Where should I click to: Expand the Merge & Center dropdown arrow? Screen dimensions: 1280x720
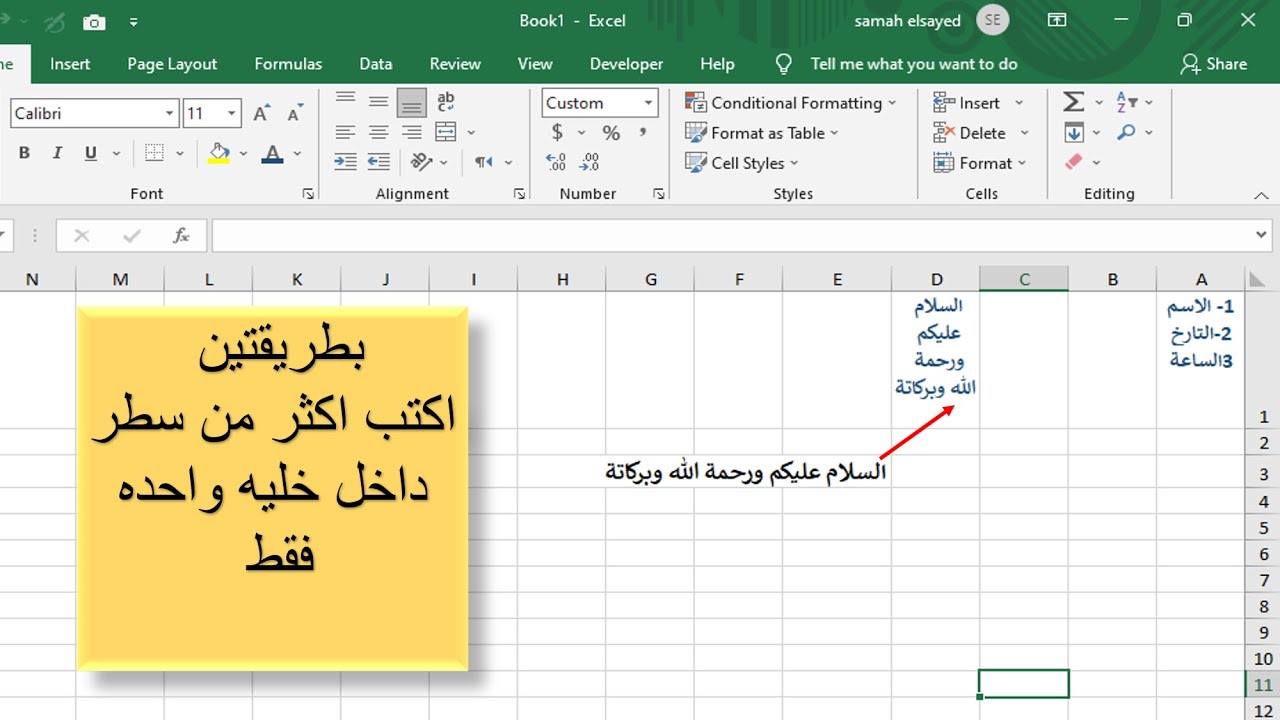tap(471, 133)
